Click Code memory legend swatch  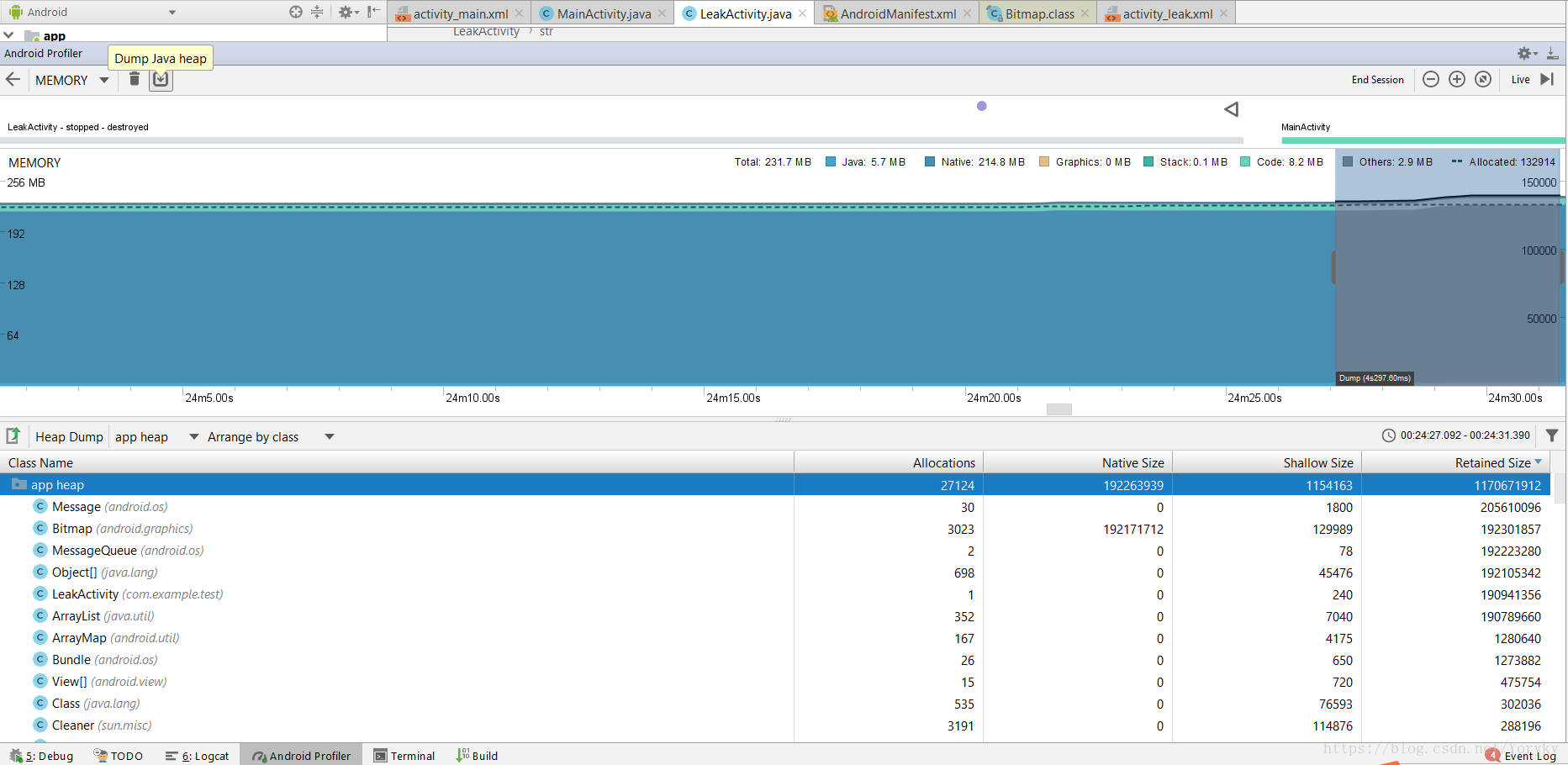click(1245, 161)
